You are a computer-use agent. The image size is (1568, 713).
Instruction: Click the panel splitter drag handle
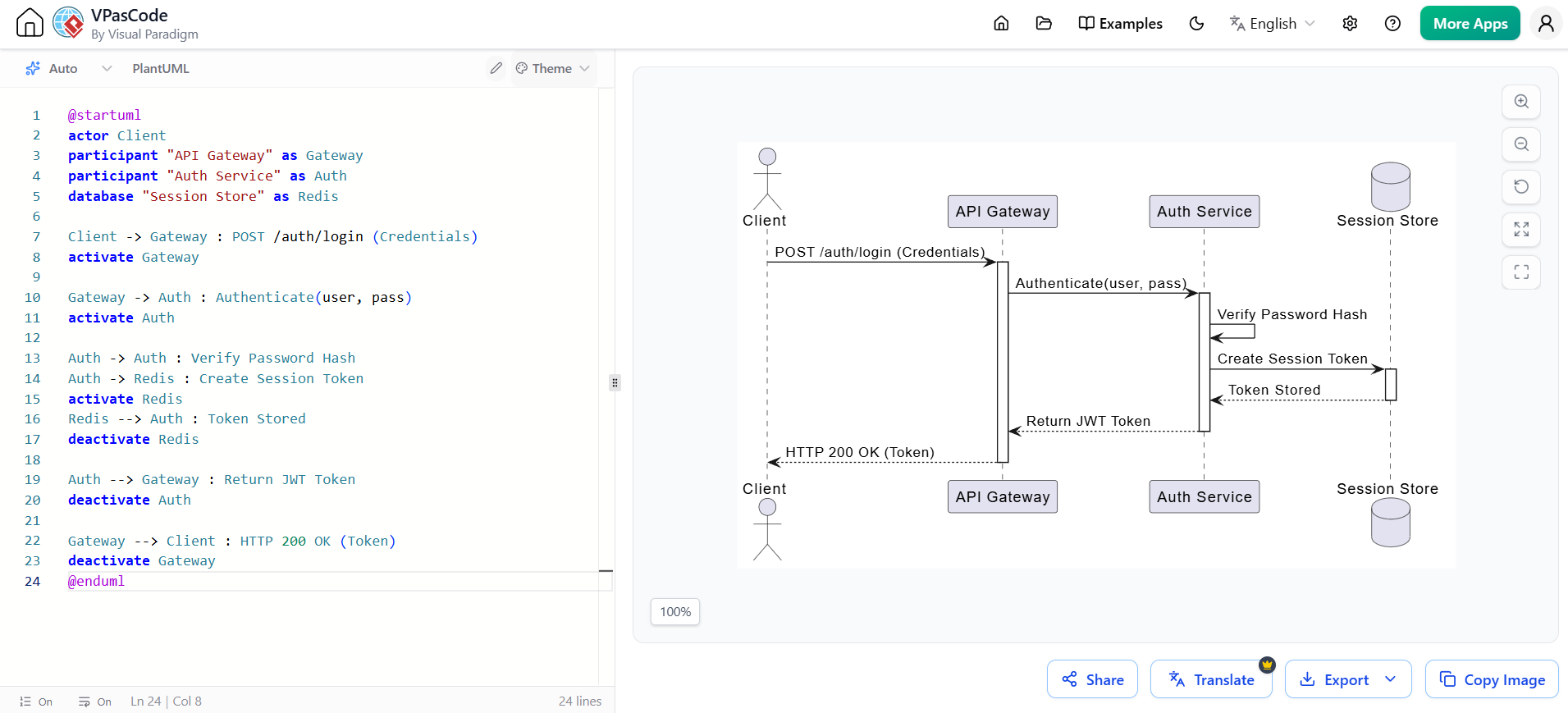(x=615, y=382)
